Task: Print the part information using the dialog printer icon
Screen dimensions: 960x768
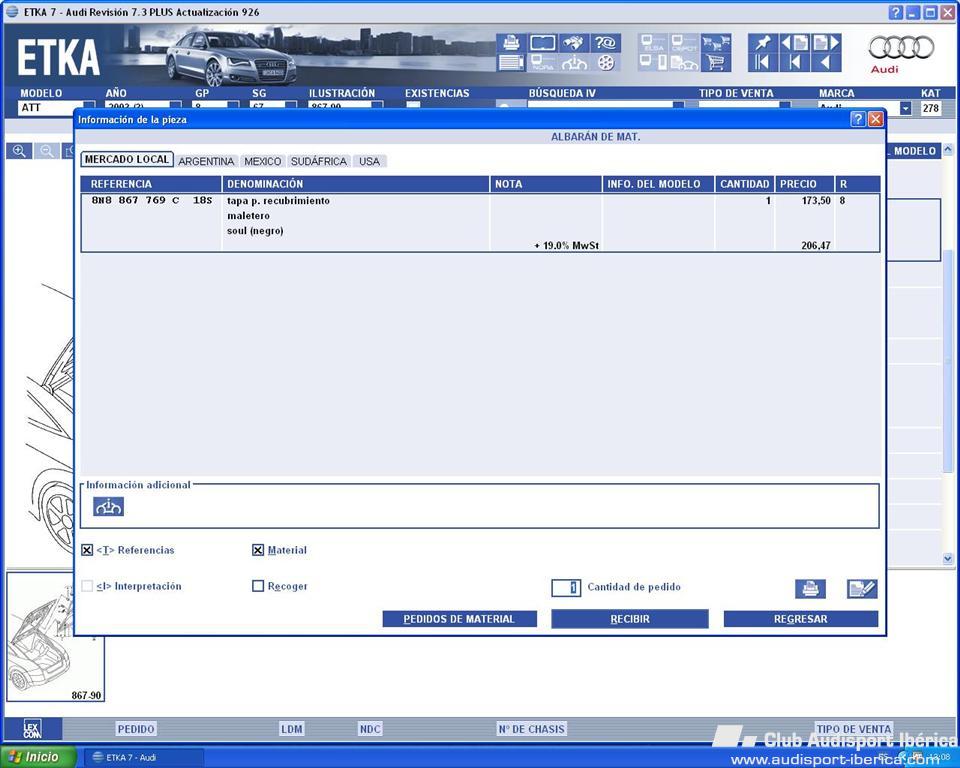Action: tap(810, 589)
